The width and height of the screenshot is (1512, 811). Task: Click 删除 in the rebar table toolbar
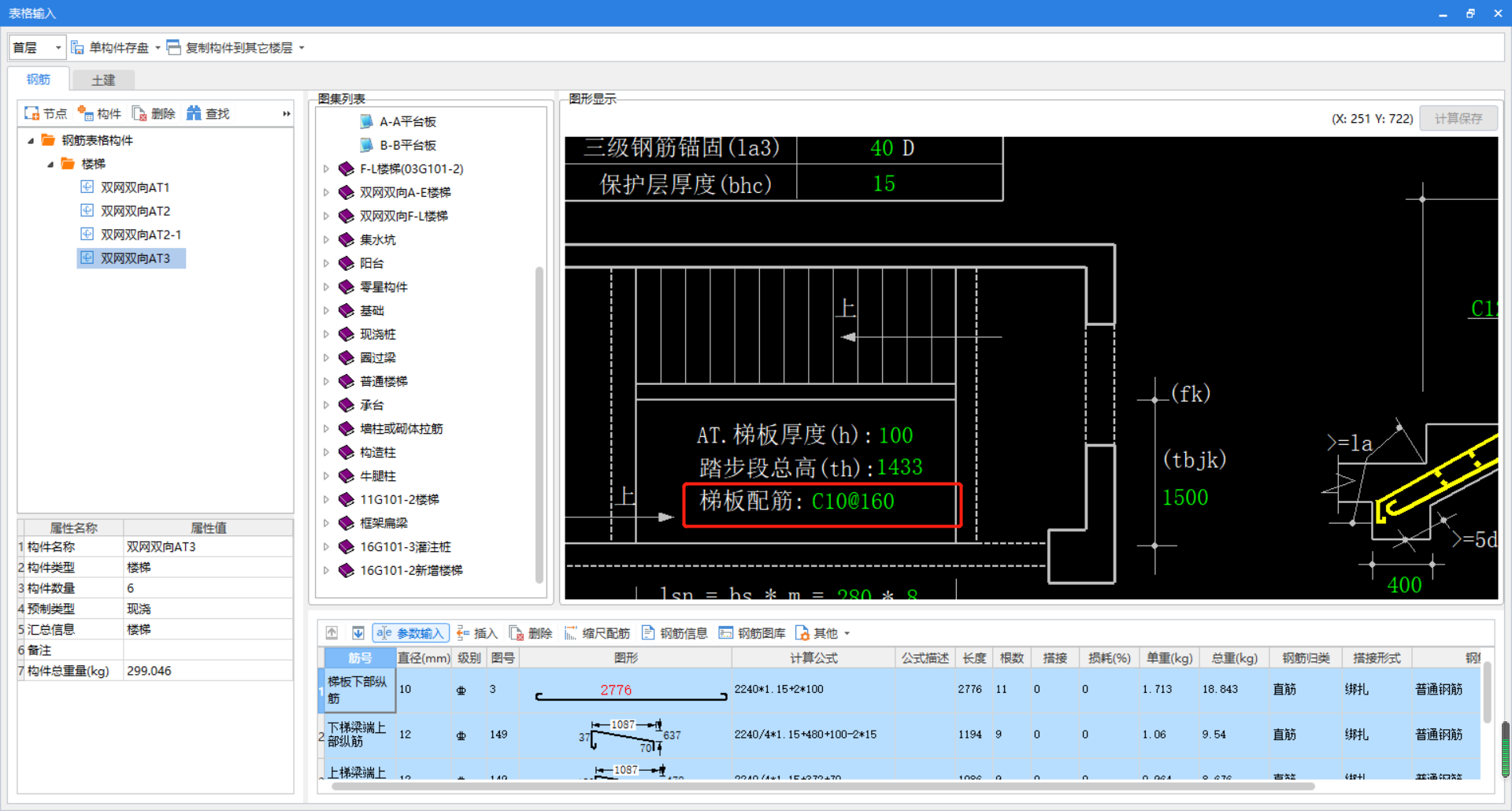coord(531,633)
